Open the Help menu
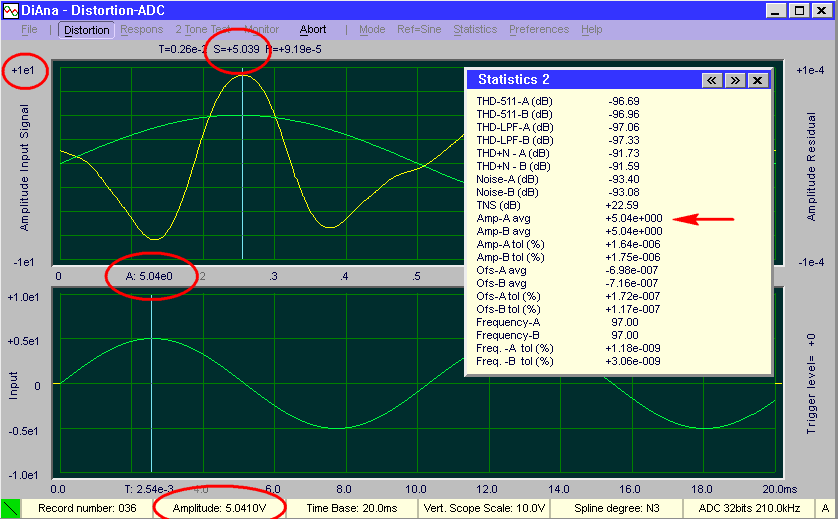 592,29
